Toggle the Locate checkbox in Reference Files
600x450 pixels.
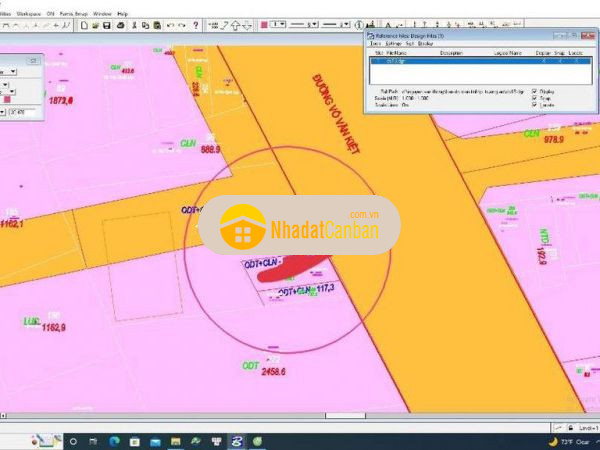click(535, 105)
